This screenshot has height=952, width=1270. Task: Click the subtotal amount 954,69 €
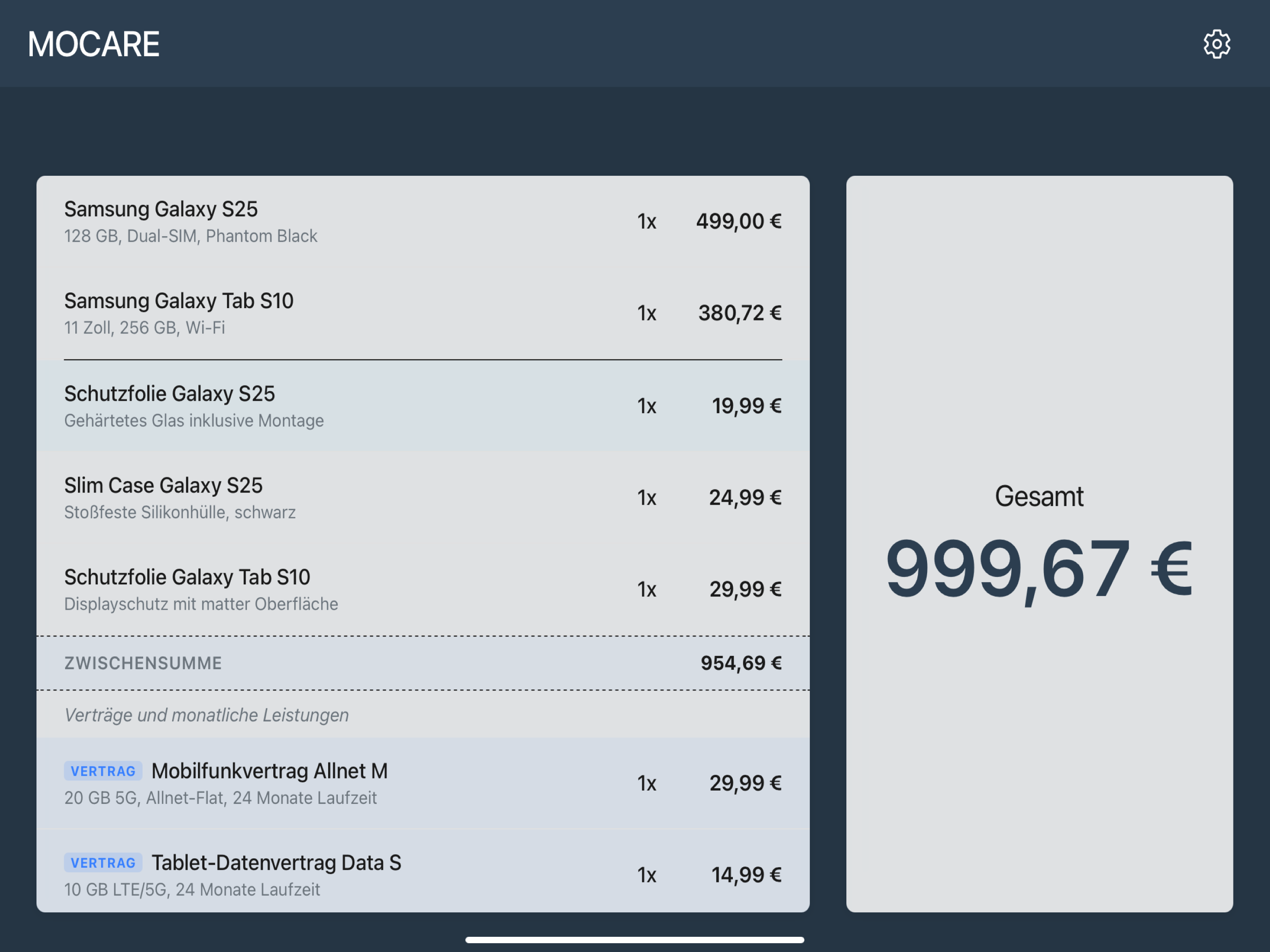click(x=741, y=663)
